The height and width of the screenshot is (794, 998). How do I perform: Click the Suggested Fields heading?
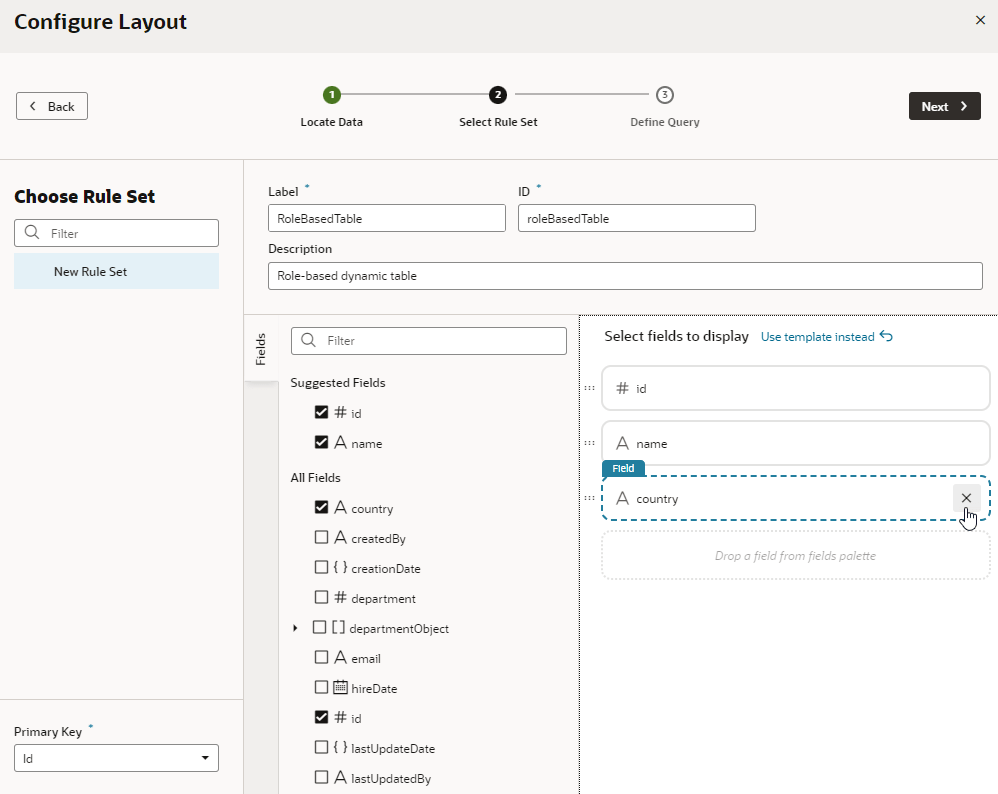pos(338,383)
